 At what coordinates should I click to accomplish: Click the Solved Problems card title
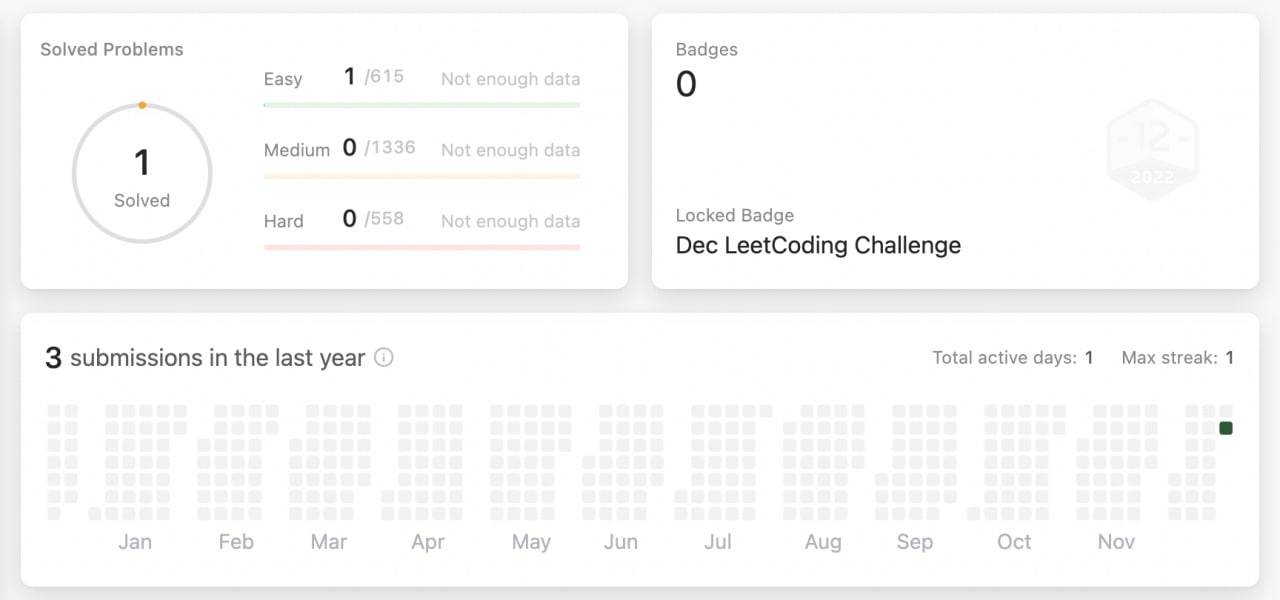coord(112,49)
